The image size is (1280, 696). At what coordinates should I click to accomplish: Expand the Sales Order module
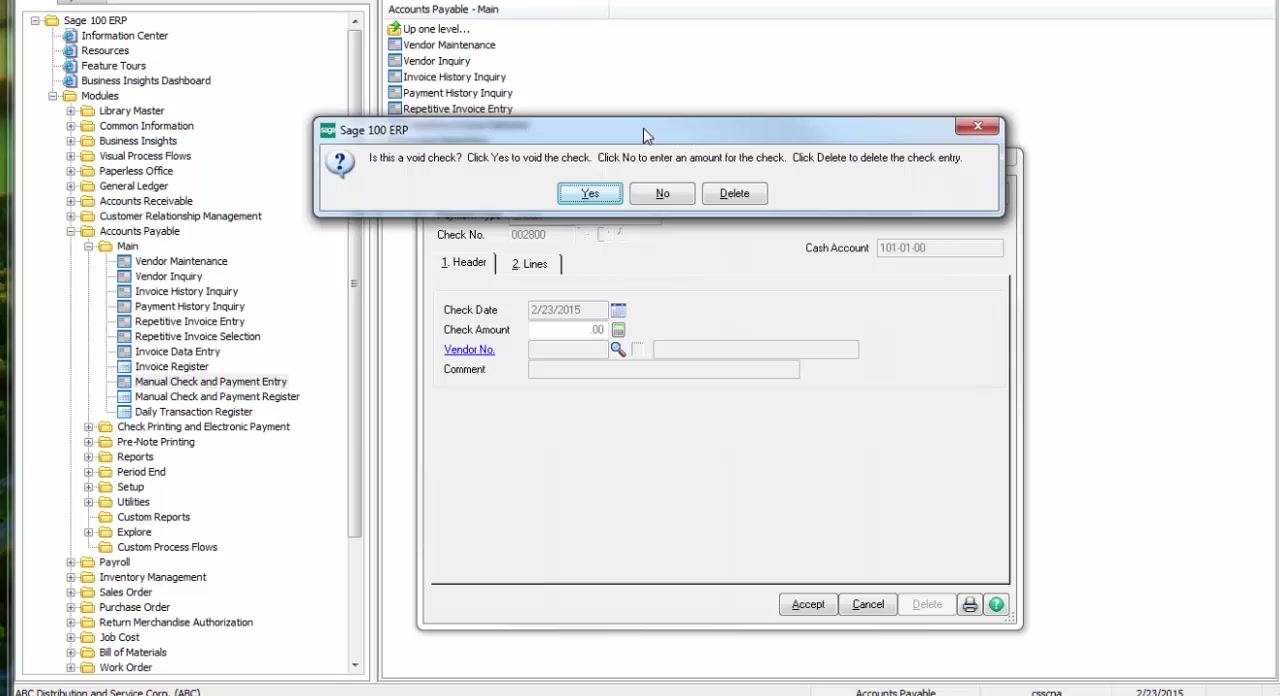71,592
